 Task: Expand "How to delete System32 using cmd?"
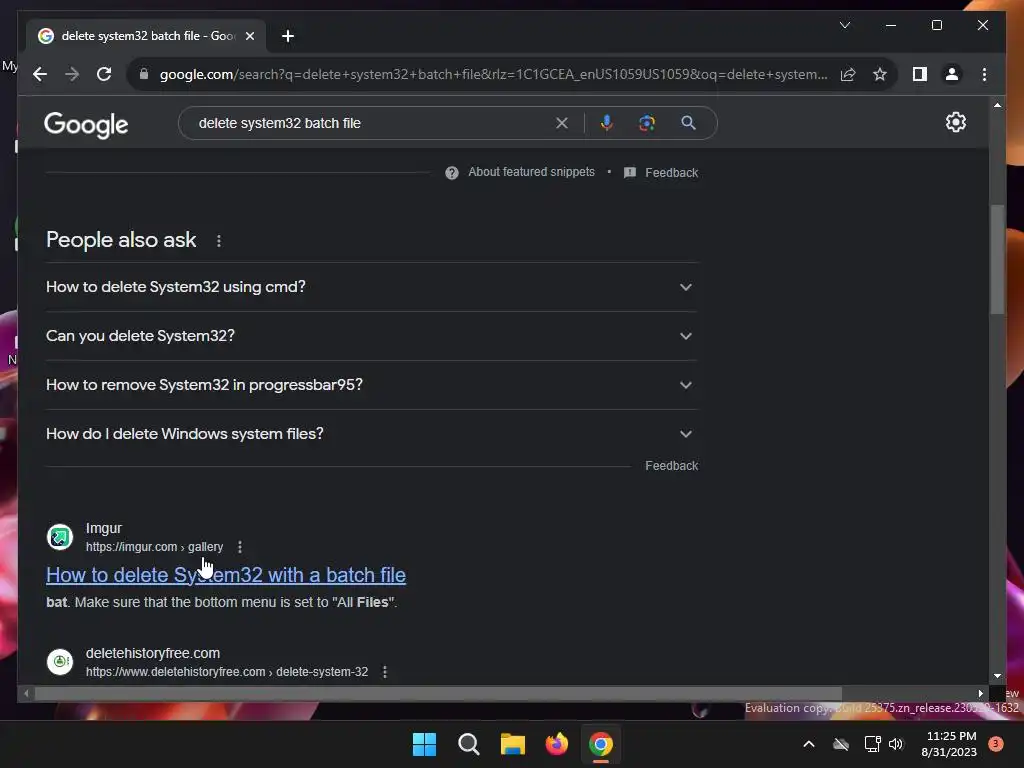click(x=372, y=287)
